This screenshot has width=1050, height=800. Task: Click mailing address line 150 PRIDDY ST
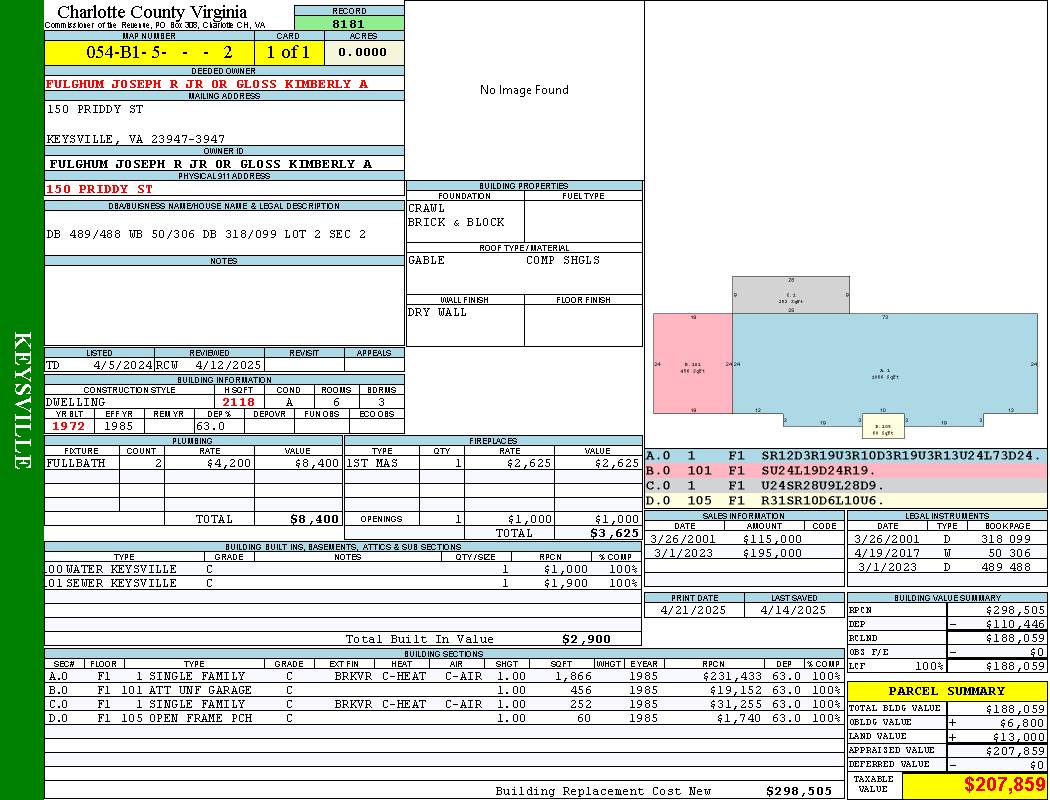click(x=94, y=108)
